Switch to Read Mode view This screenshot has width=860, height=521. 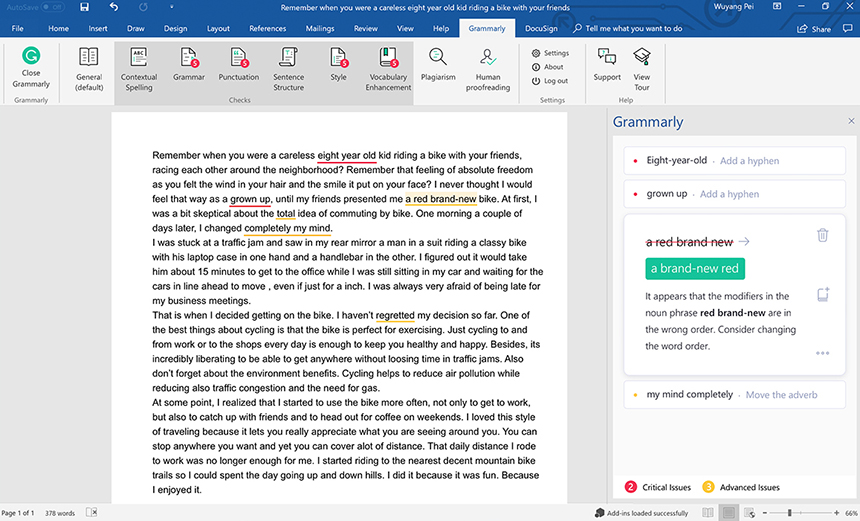(708, 513)
